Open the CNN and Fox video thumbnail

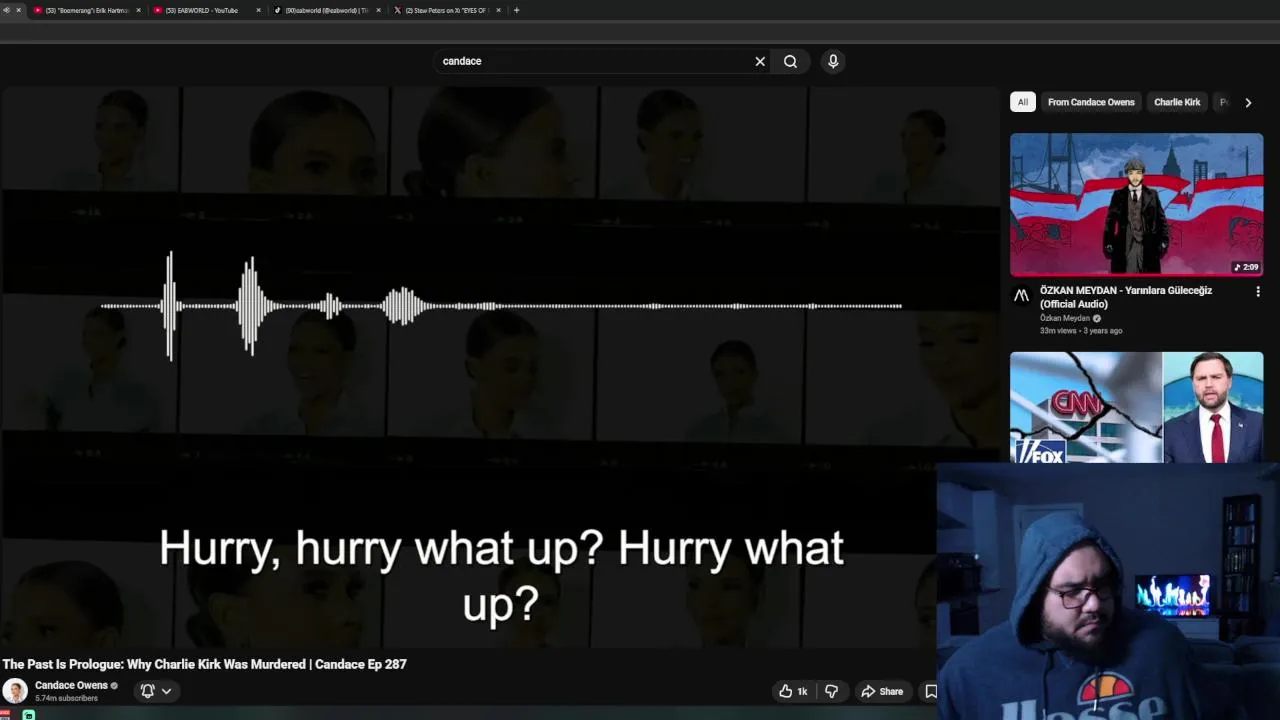point(1136,407)
